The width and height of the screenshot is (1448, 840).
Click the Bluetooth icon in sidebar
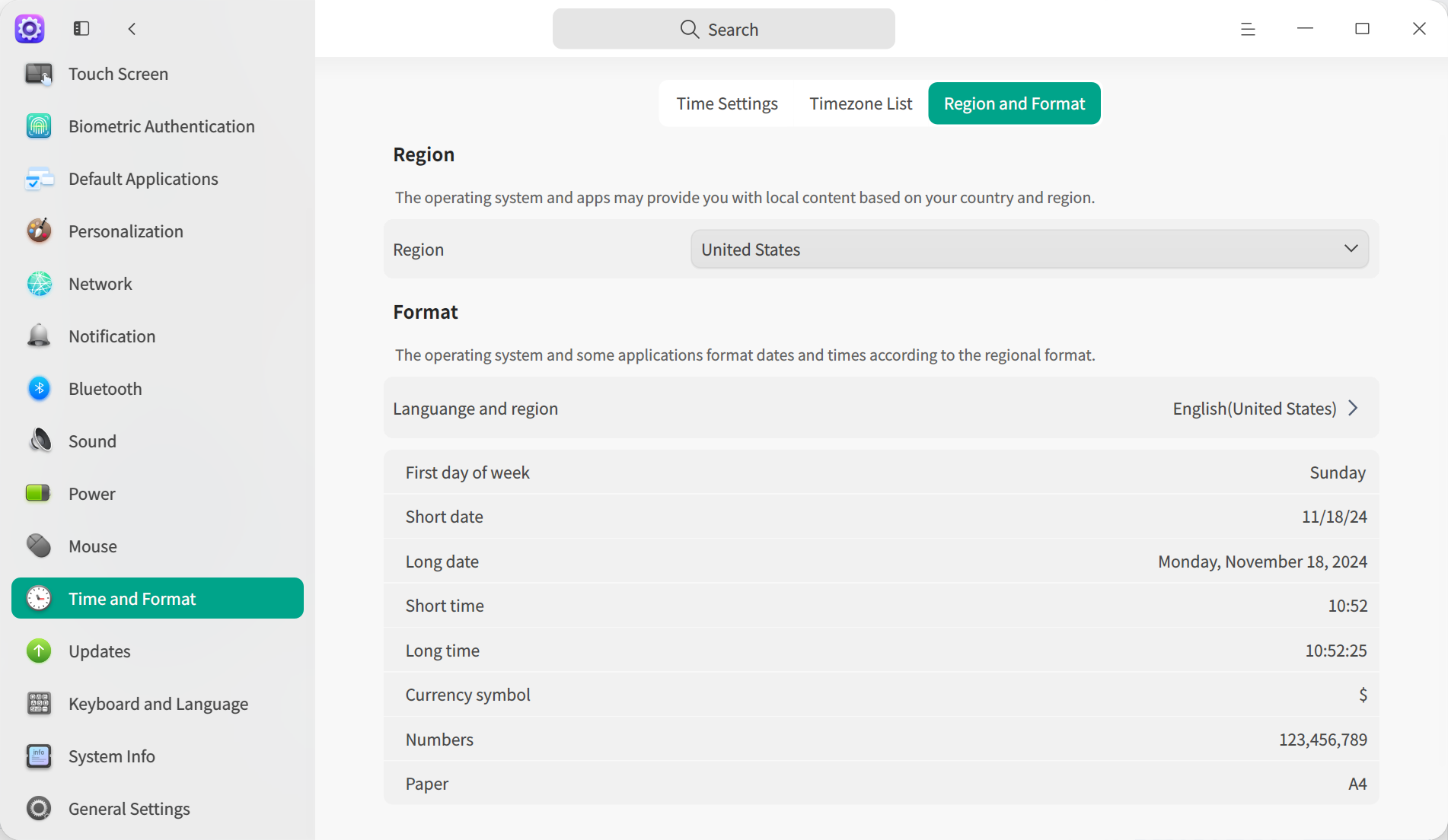(38, 389)
